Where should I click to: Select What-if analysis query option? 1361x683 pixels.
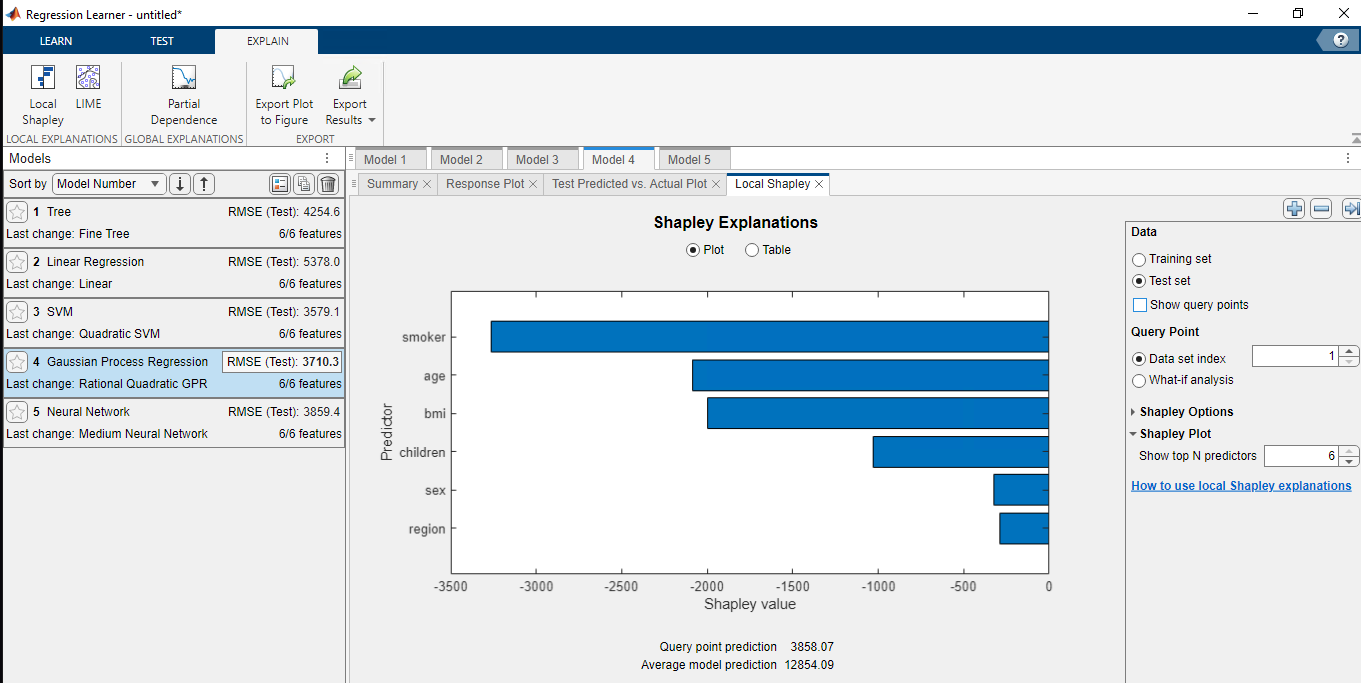(x=1139, y=380)
